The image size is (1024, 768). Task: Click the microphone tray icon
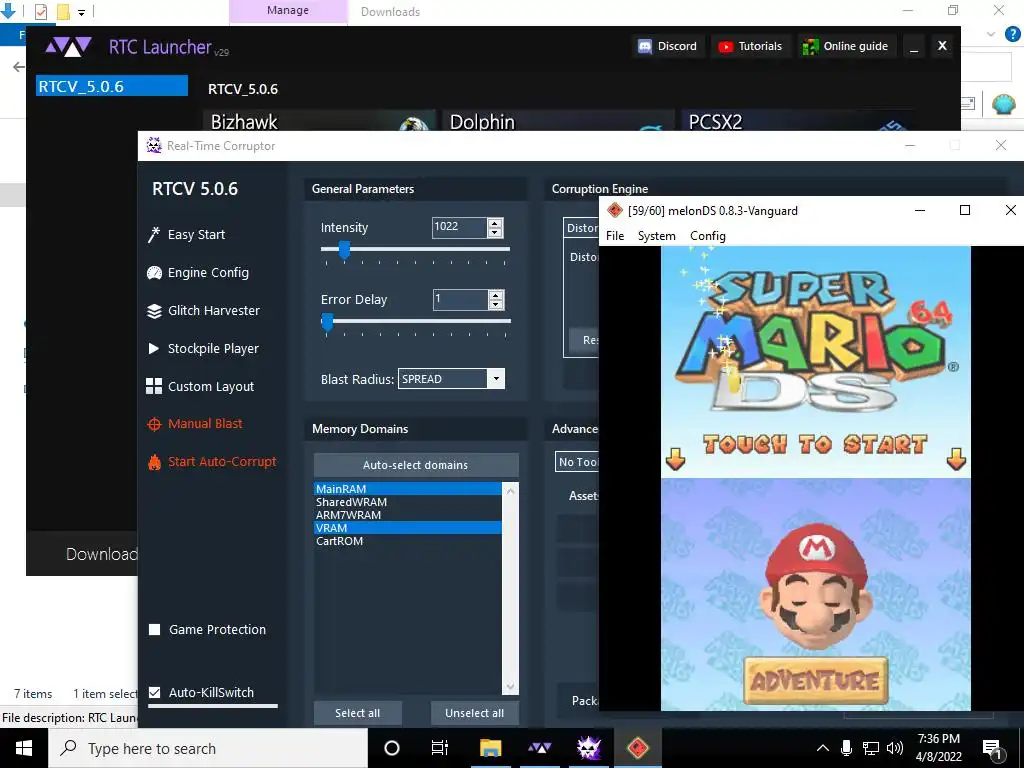coord(846,748)
